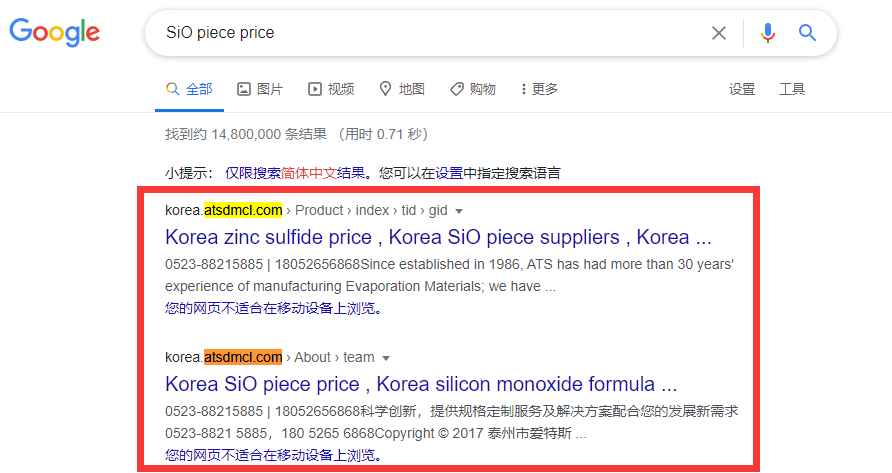Click mobile-unfriendly notice under first result
The width and height of the screenshot is (892, 473).
[x=274, y=309]
